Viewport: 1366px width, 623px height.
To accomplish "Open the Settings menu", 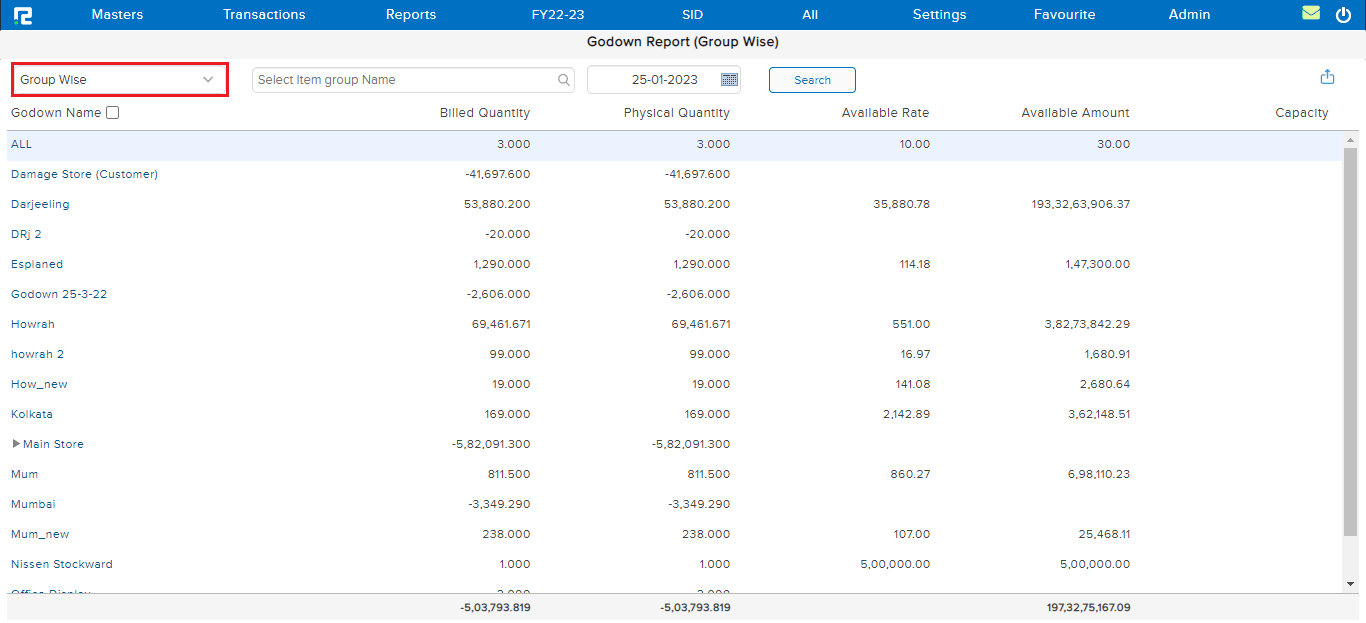I will 939,15.
